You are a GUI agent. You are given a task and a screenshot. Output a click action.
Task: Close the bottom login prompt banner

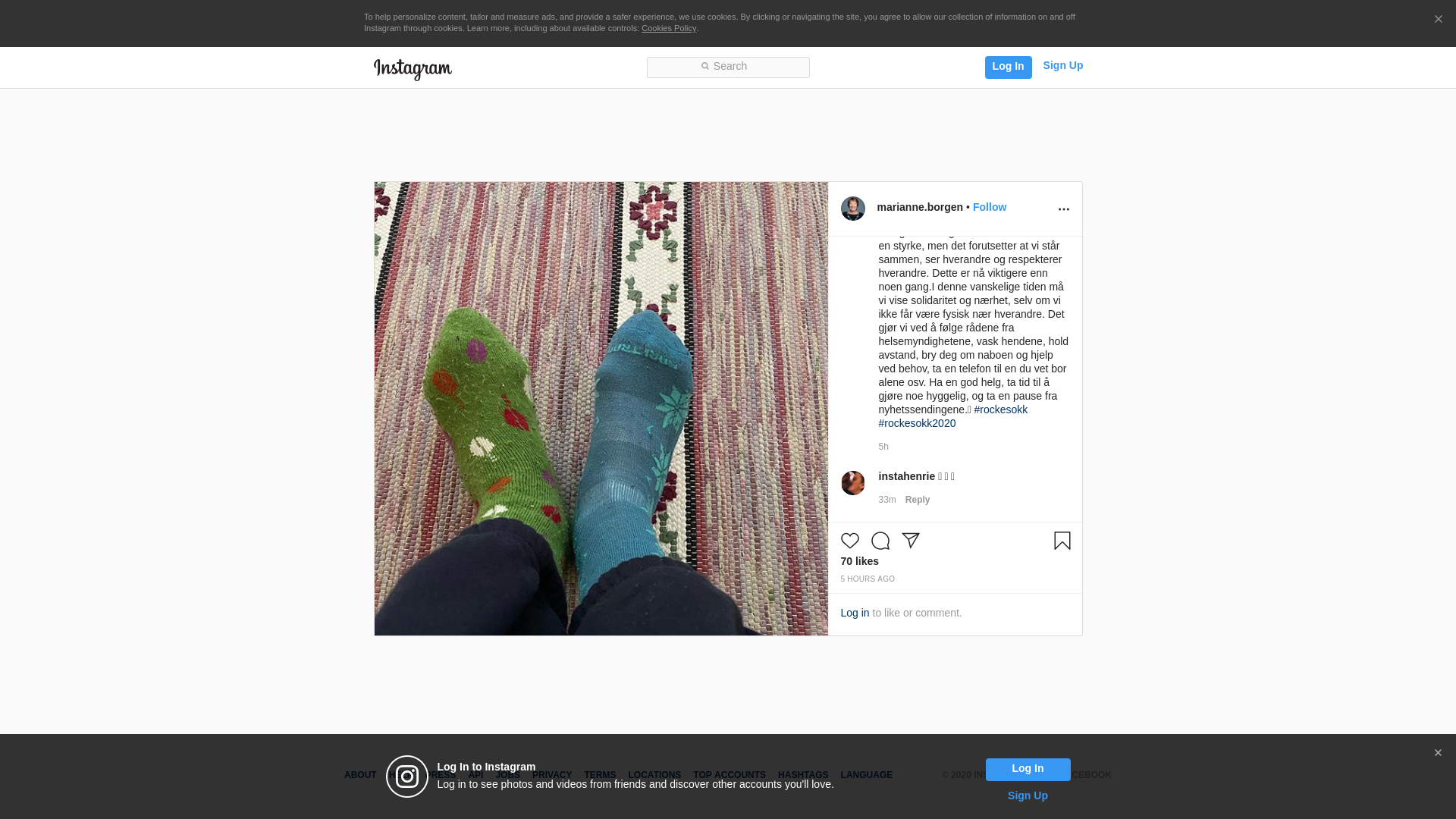coord(1437,753)
